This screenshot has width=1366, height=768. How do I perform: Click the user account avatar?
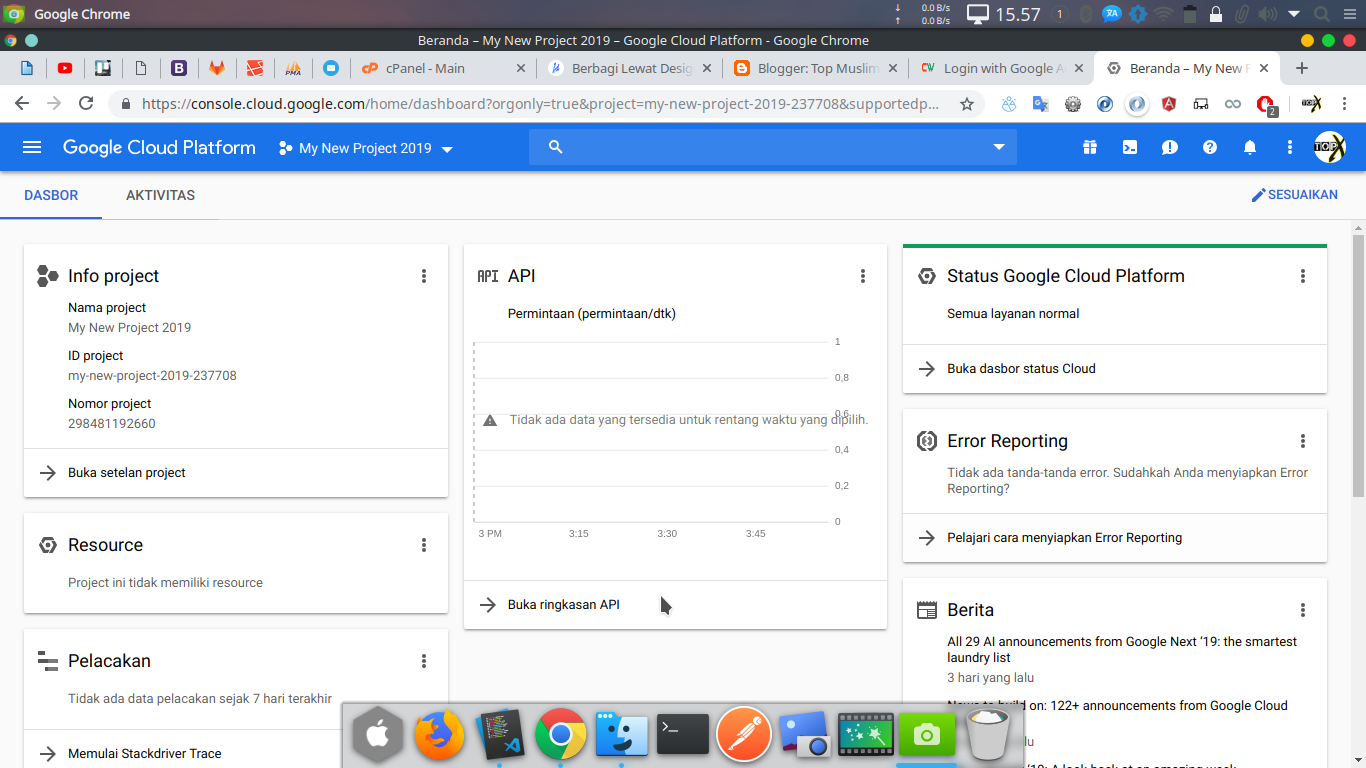tap(1329, 148)
